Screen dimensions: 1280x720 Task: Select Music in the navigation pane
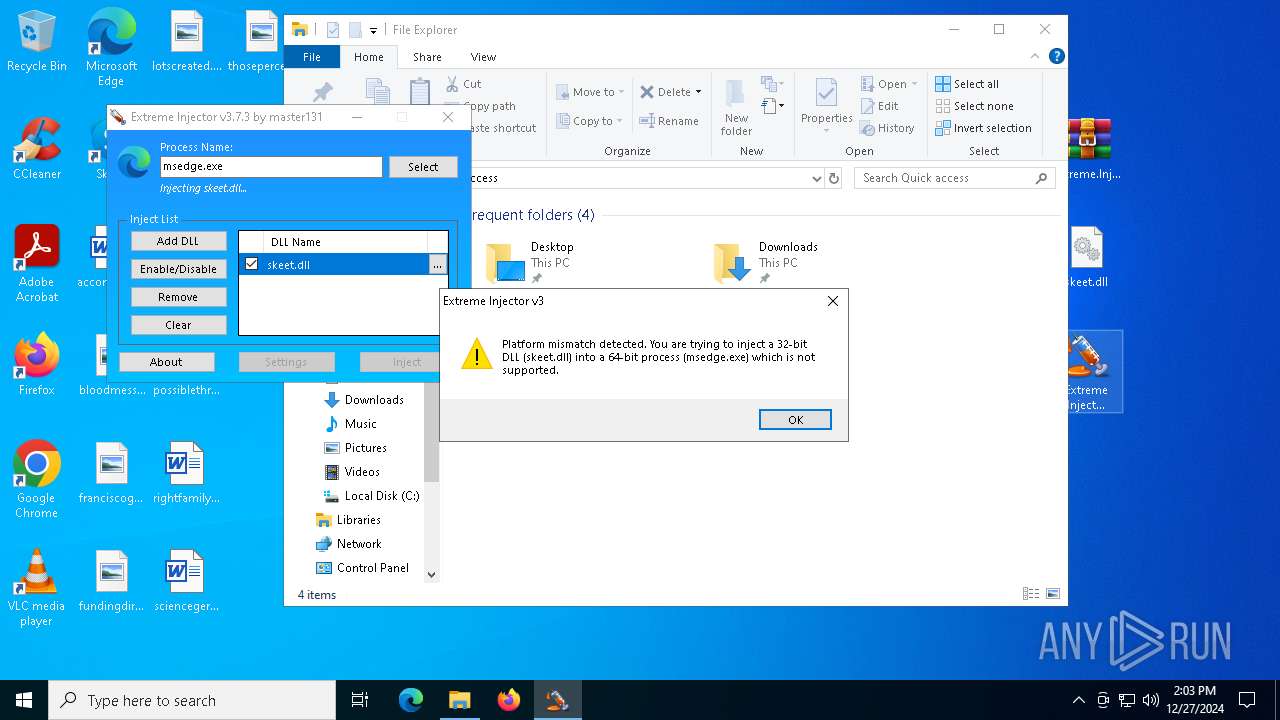tap(350, 424)
